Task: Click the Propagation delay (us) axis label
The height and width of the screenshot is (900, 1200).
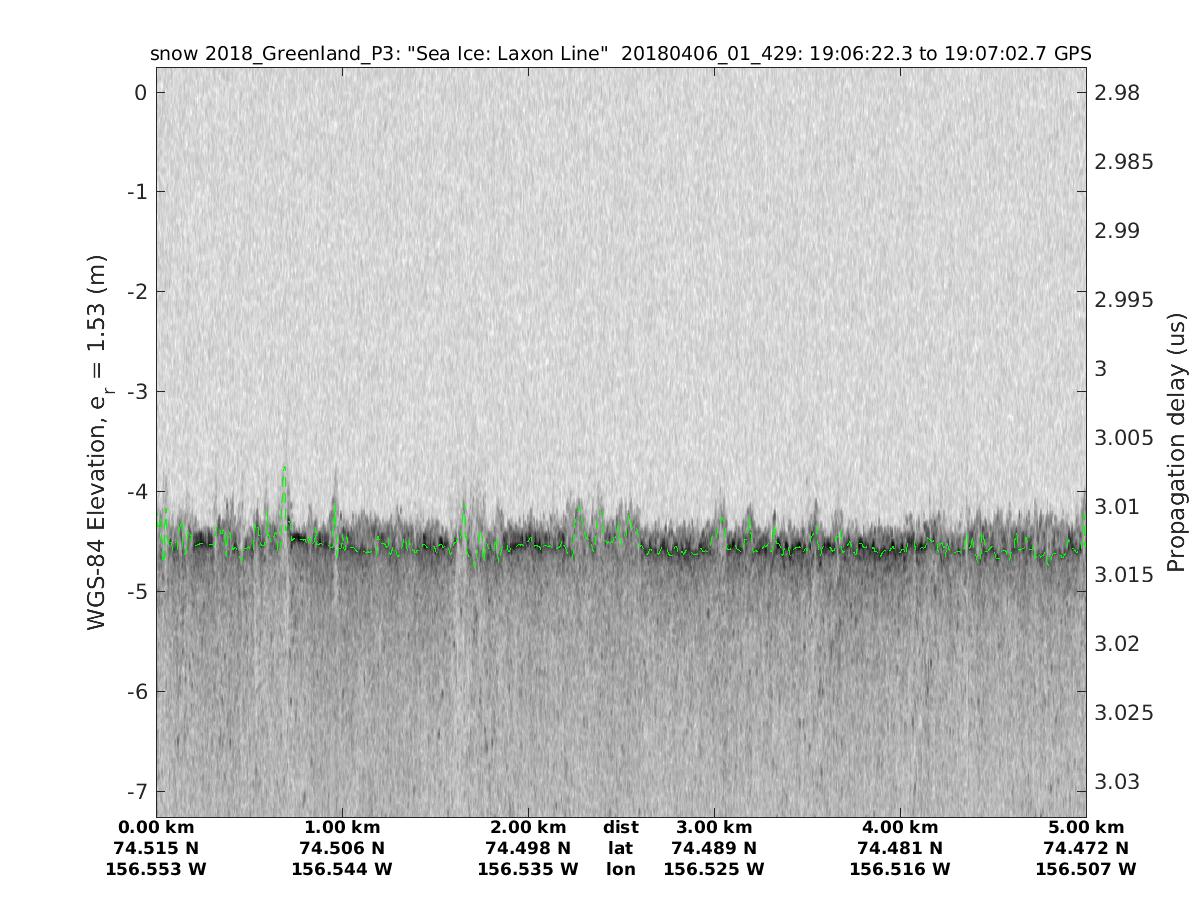Action: [x=1176, y=441]
